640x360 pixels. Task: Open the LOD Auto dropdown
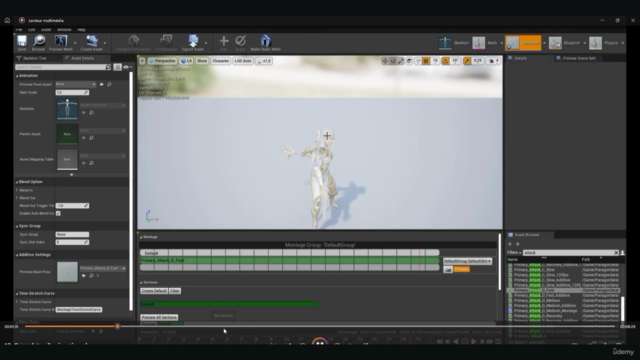[243, 61]
